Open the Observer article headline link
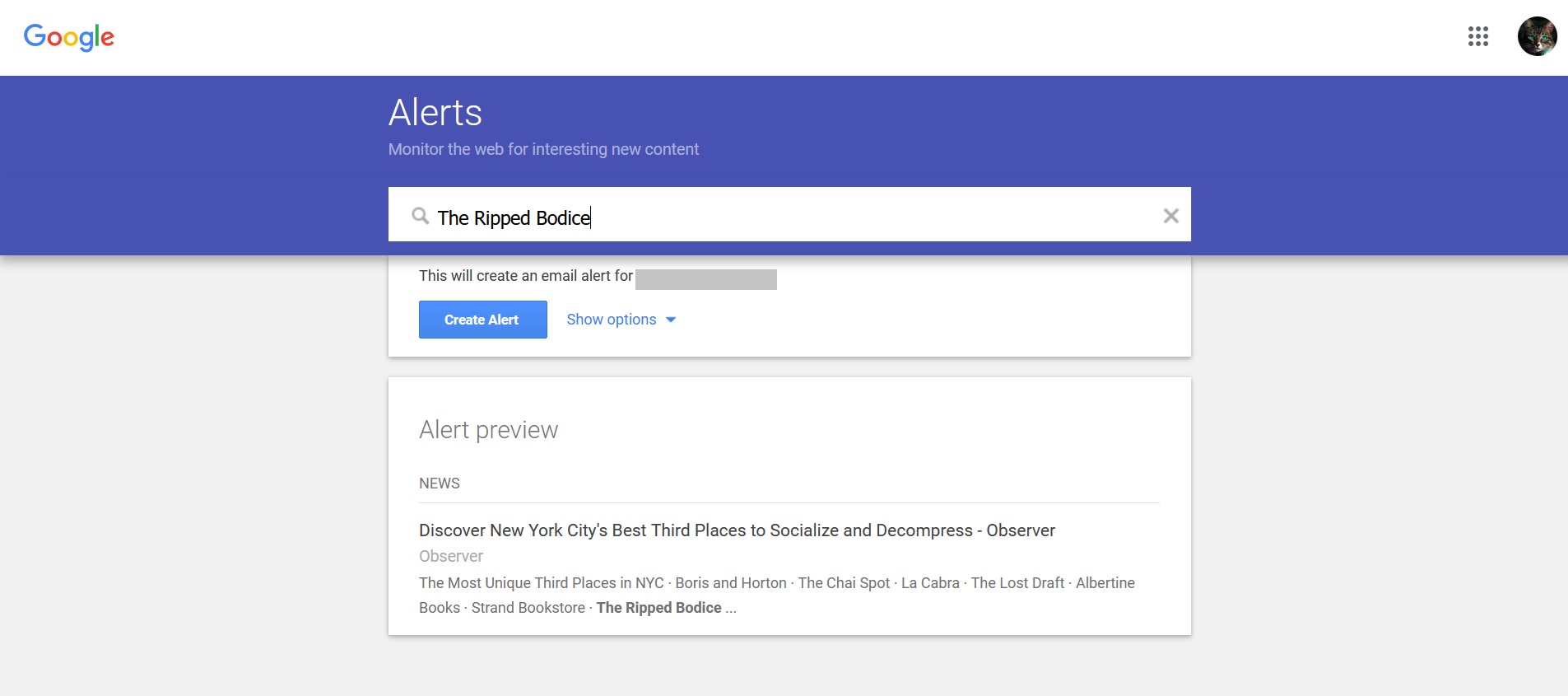The width and height of the screenshot is (1568, 696). pyautogui.click(x=737, y=530)
